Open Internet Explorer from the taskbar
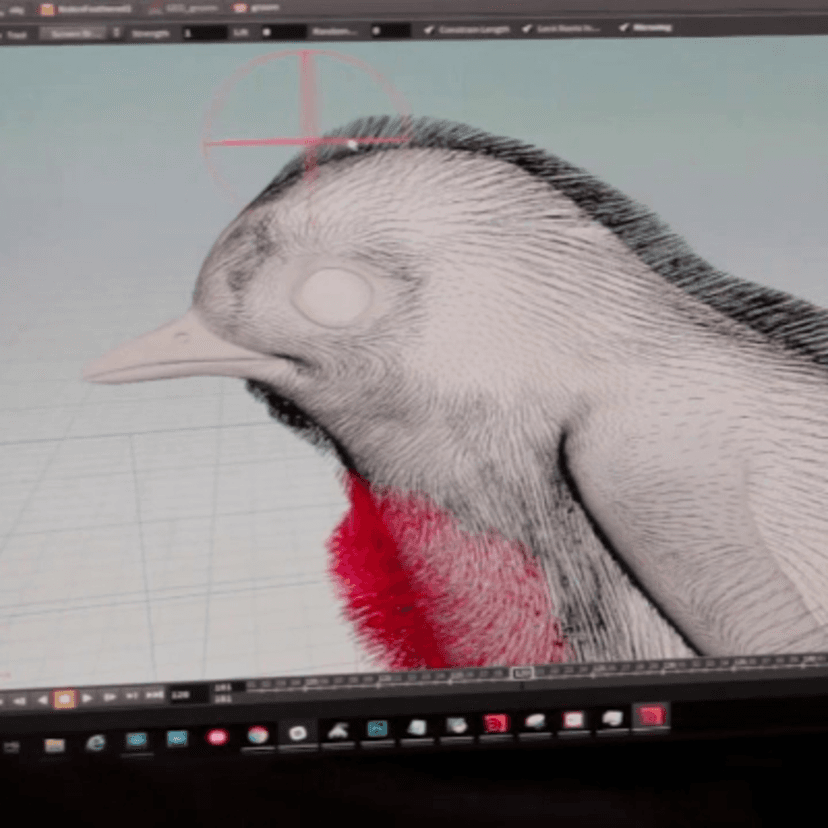 click(96, 742)
